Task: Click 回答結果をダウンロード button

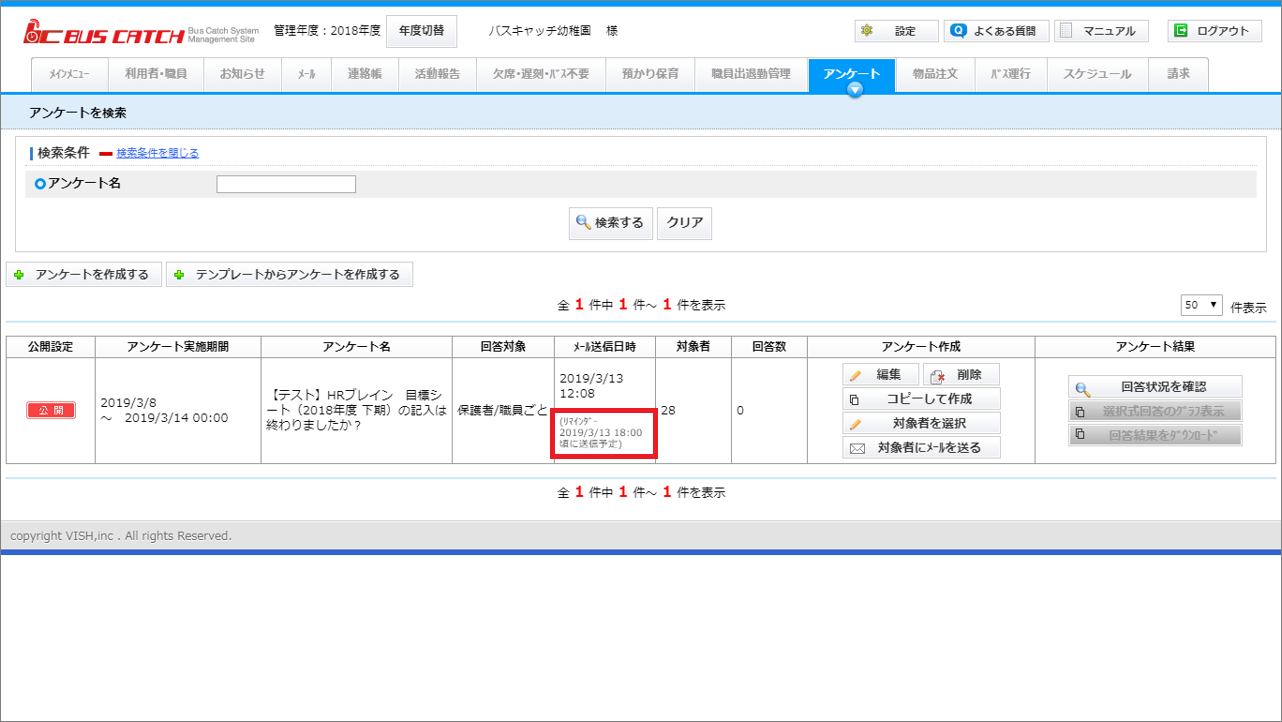Action: [1155, 435]
